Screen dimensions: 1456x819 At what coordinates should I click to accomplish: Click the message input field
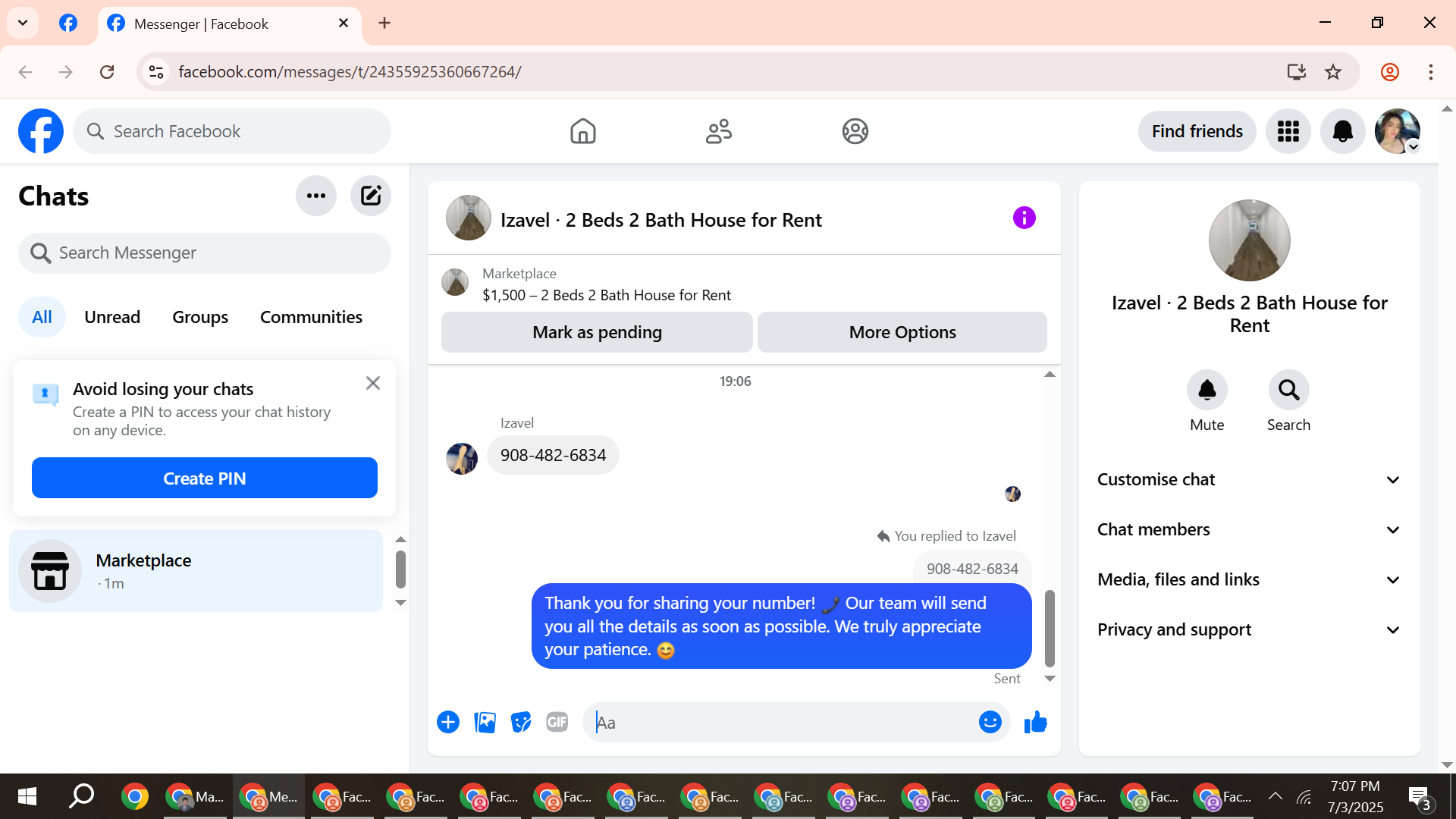pyautogui.click(x=781, y=722)
